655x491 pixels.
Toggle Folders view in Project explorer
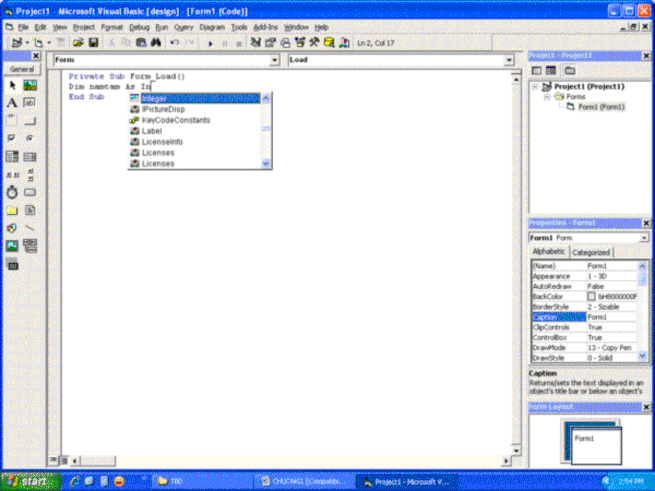click(568, 71)
